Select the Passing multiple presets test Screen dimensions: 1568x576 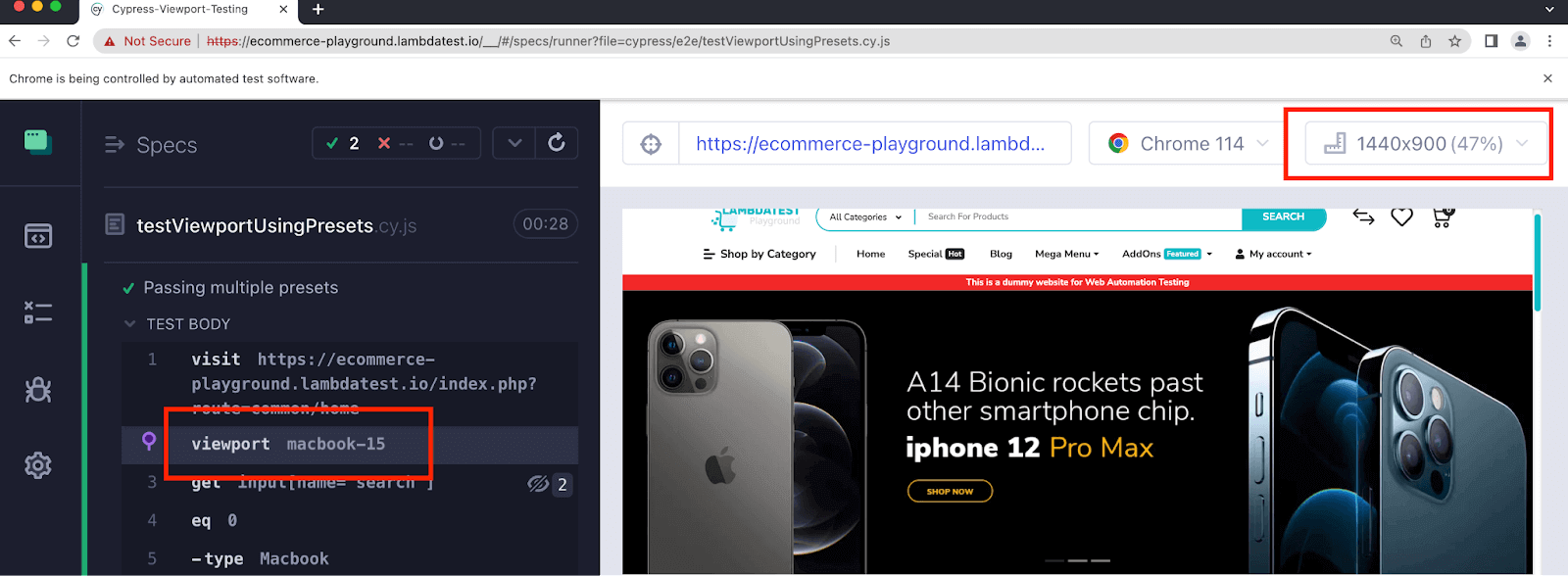tap(241, 287)
